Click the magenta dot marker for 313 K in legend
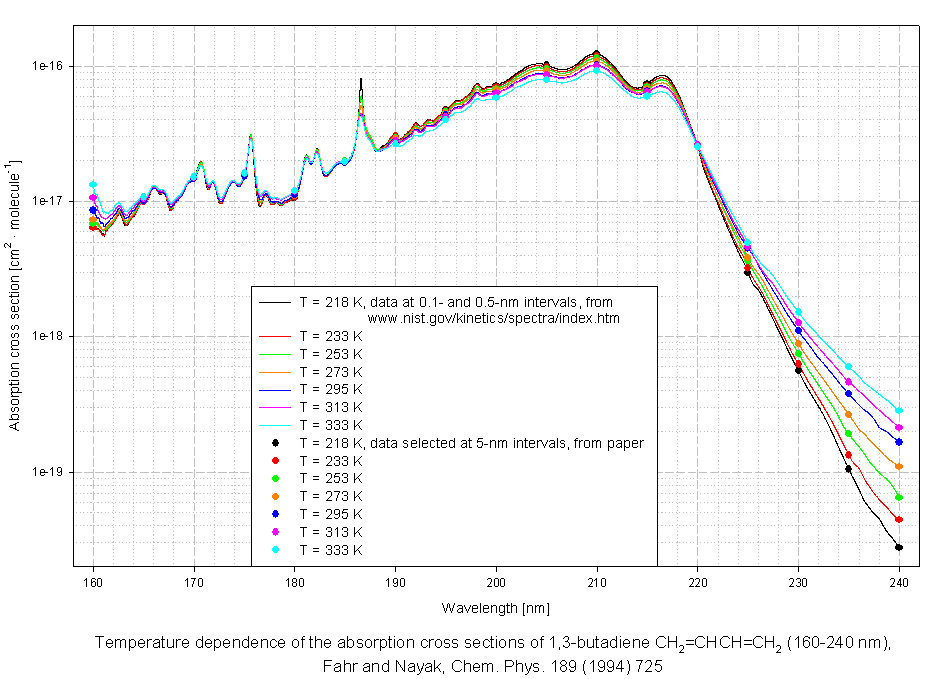944x679 pixels. click(274, 532)
